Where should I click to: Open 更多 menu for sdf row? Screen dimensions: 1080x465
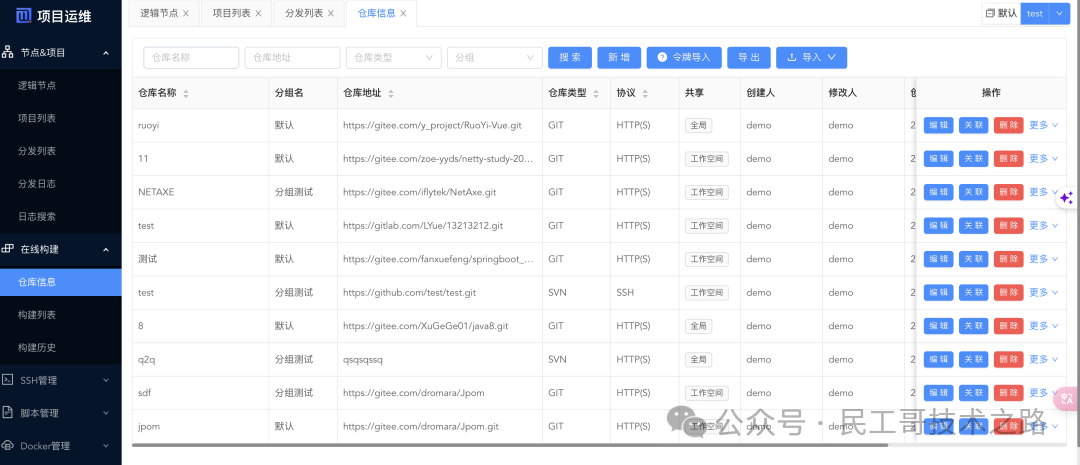point(1043,393)
